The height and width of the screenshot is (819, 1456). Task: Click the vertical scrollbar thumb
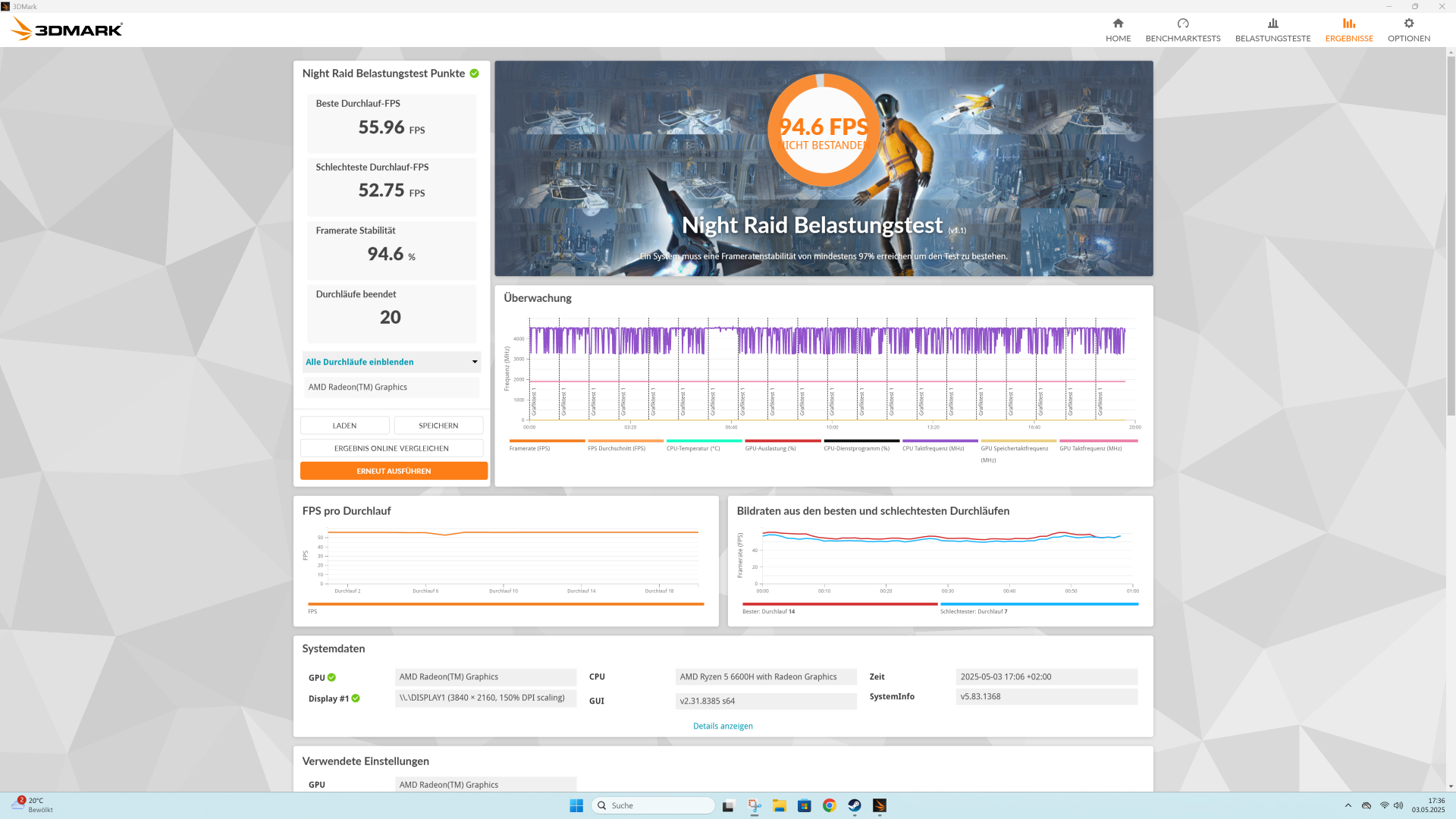pyautogui.click(x=1451, y=236)
